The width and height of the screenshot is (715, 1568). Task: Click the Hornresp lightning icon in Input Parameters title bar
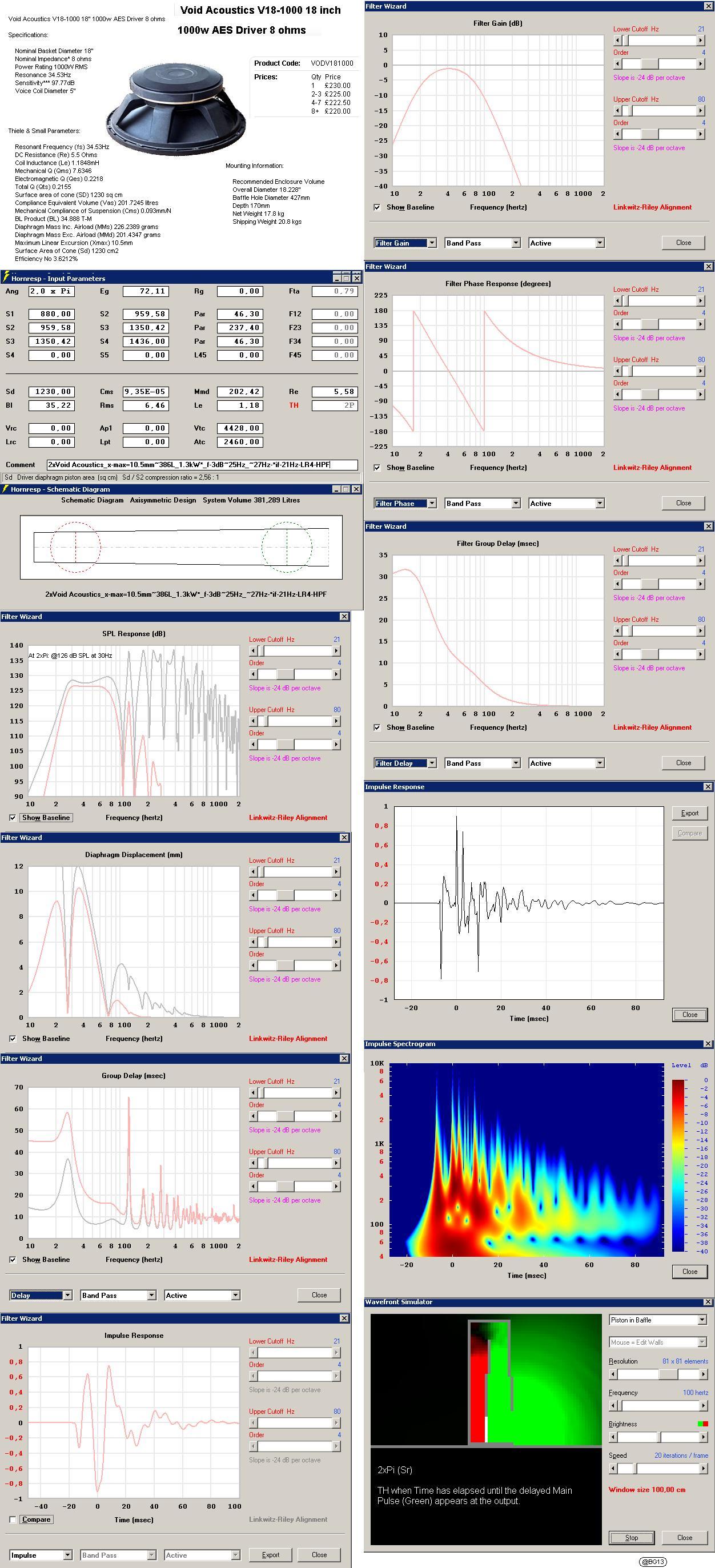point(6,278)
